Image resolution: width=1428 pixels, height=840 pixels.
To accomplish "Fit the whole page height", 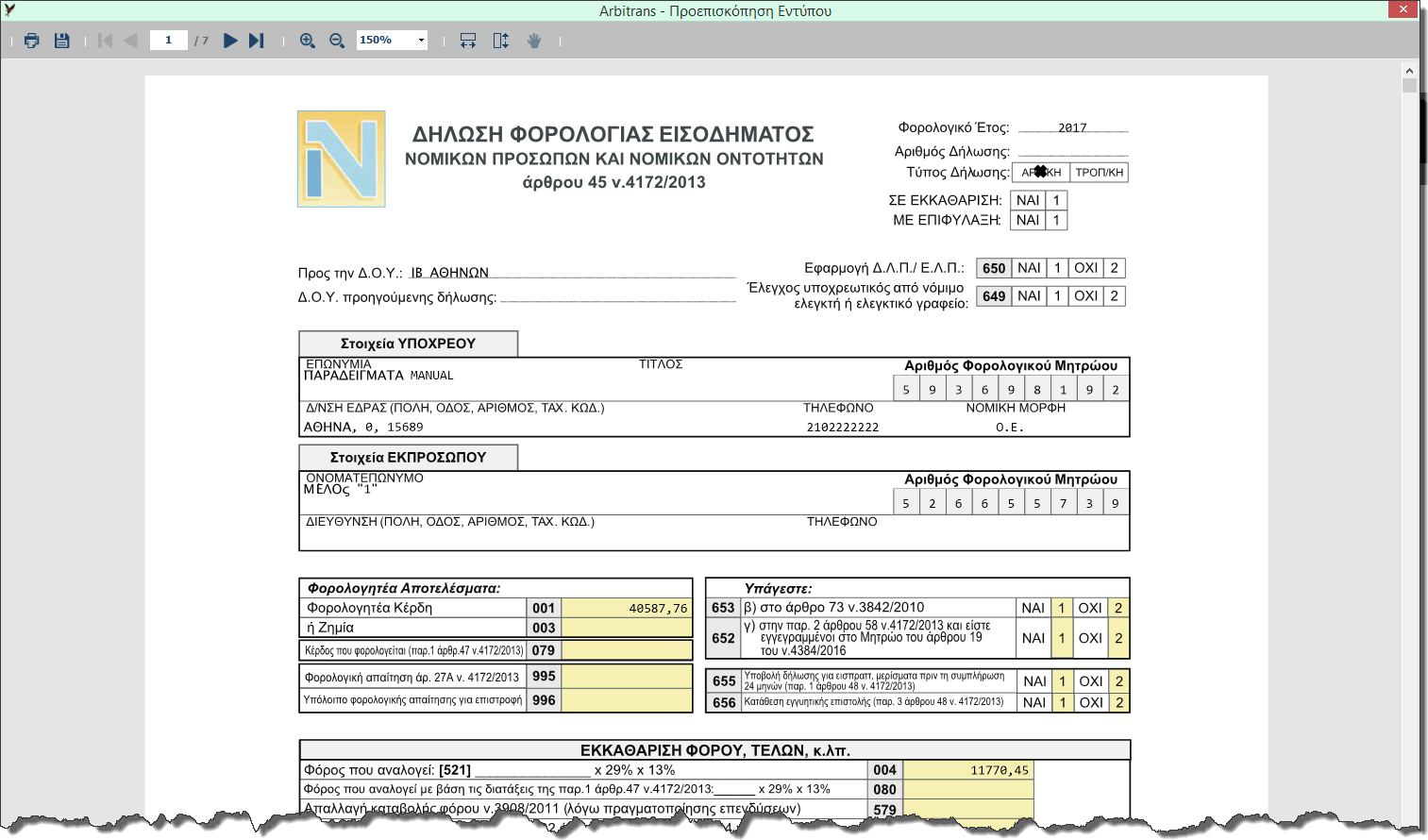I will point(501,41).
